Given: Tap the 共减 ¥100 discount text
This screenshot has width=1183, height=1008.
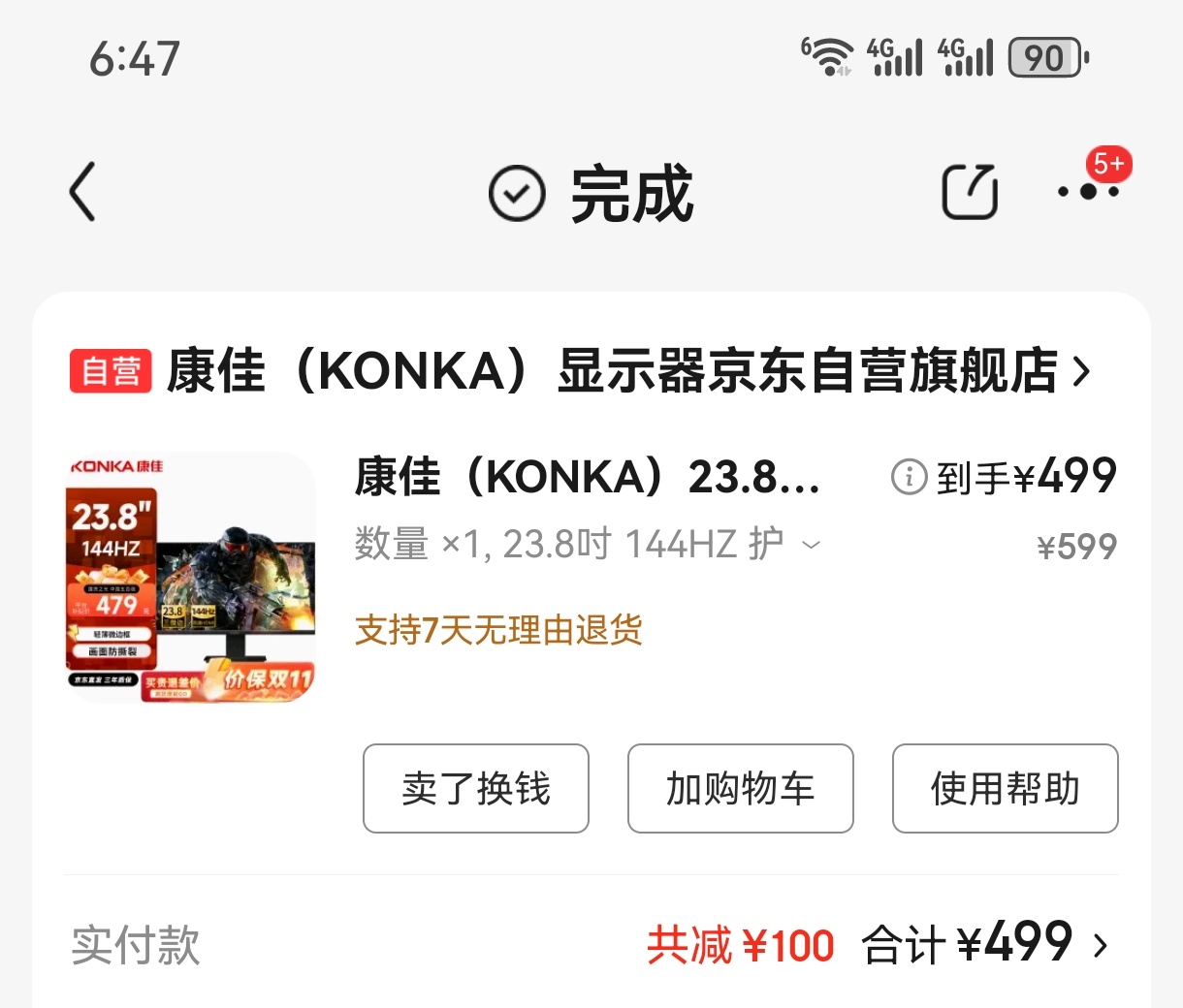Looking at the screenshot, I should click(x=741, y=945).
